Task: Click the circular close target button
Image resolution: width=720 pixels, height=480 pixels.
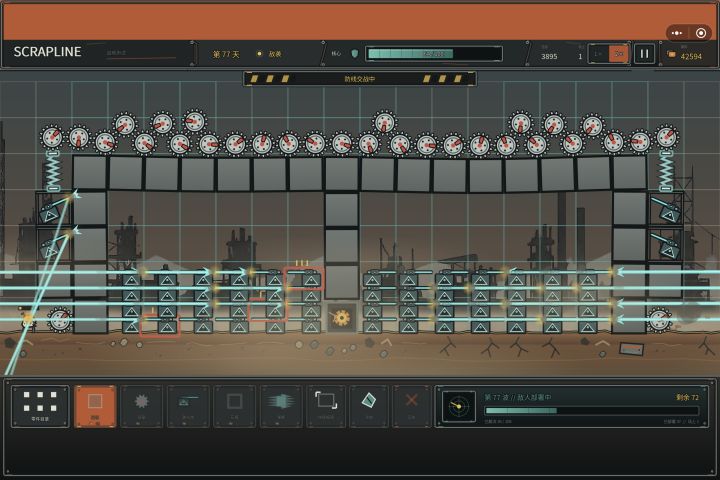Action: 701,33
